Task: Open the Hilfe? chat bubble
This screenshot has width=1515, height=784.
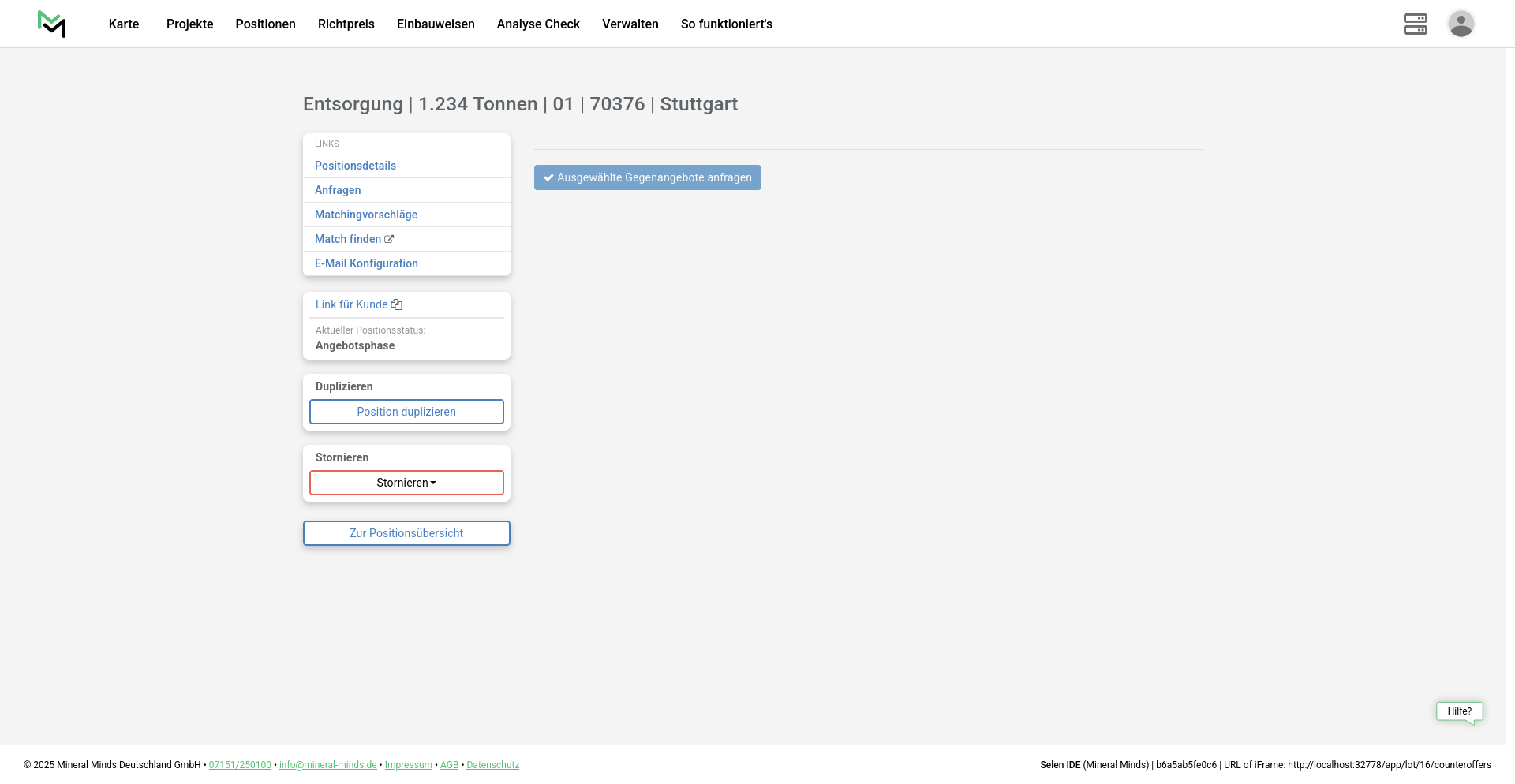Action: [1459, 711]
